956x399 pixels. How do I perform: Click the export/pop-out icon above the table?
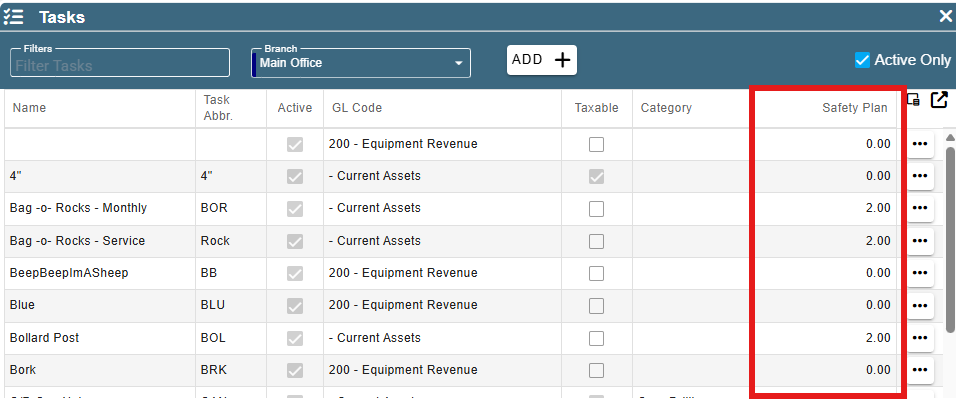939,100
